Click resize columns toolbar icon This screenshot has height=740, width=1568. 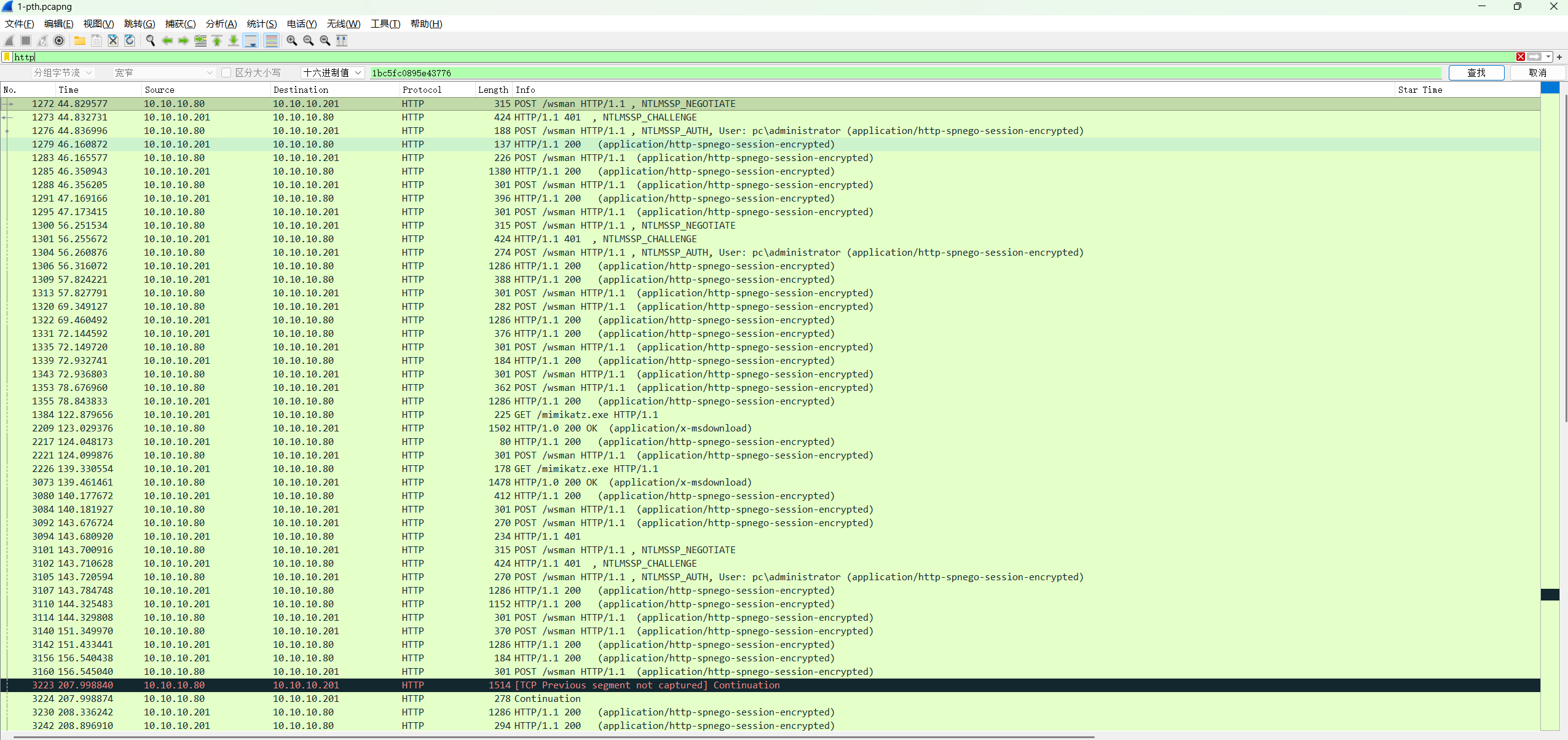tap(342, 41)
